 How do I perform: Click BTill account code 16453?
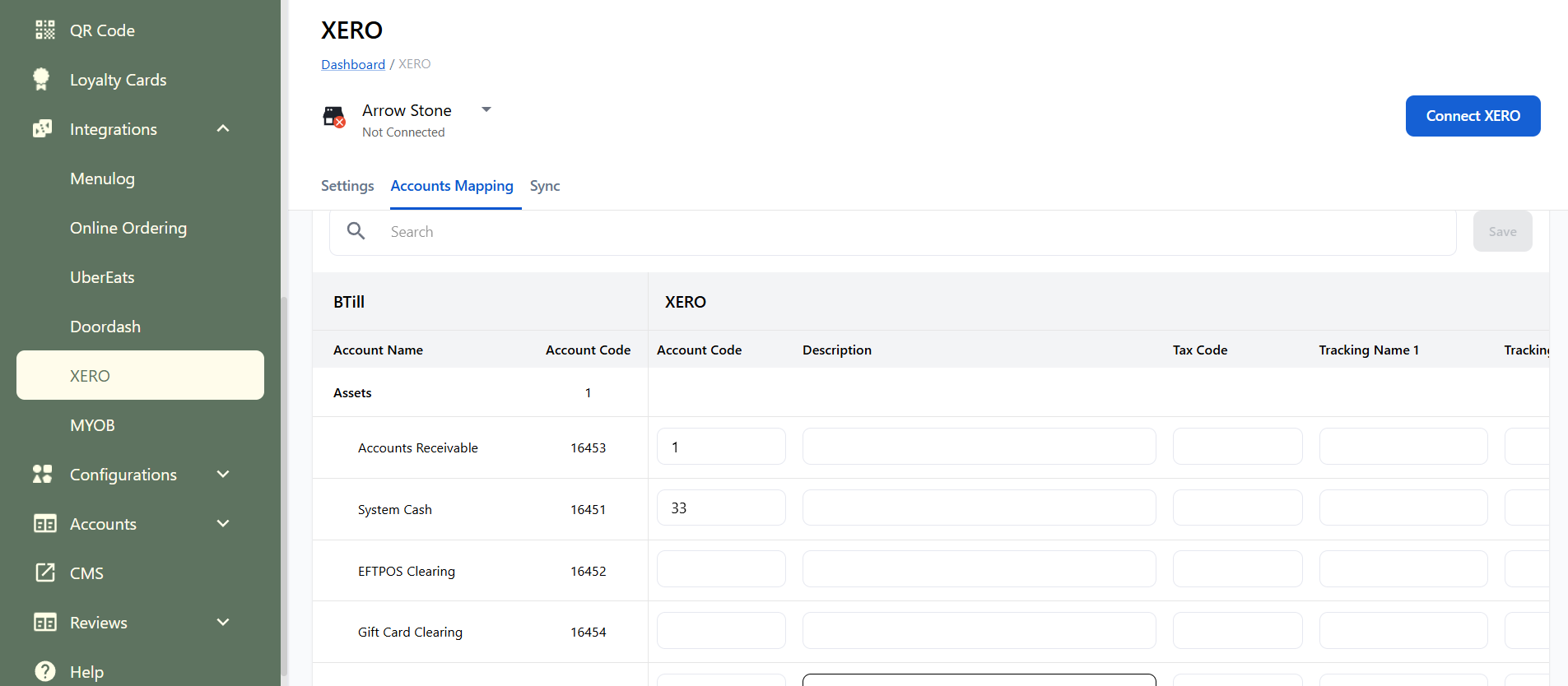coord(589,448)
